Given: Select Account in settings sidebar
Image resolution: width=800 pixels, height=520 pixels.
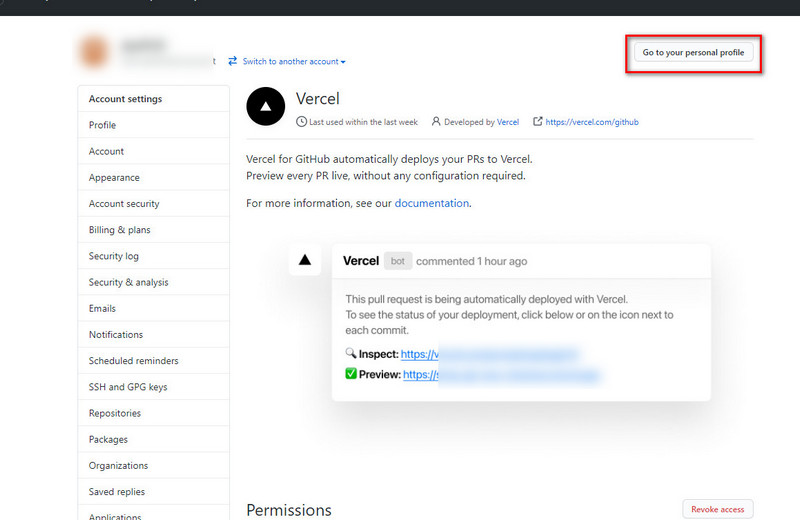Looking at the screenshot, I should pyautogui.click(x=154, y=151).
